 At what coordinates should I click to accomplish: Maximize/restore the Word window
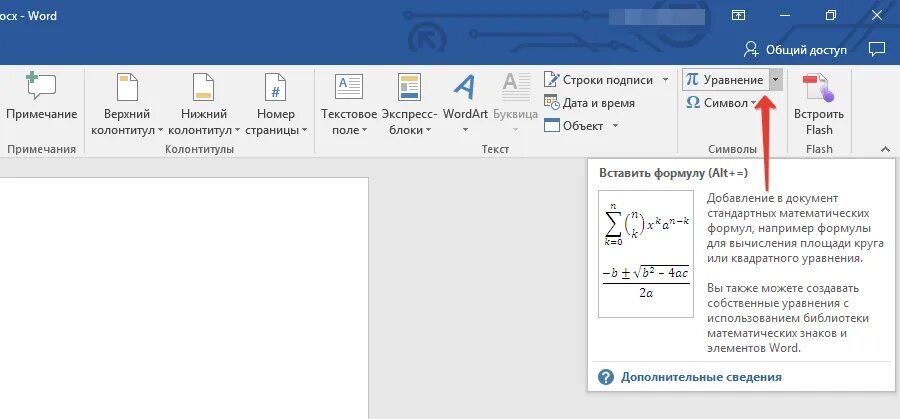[x=830, y=15]
